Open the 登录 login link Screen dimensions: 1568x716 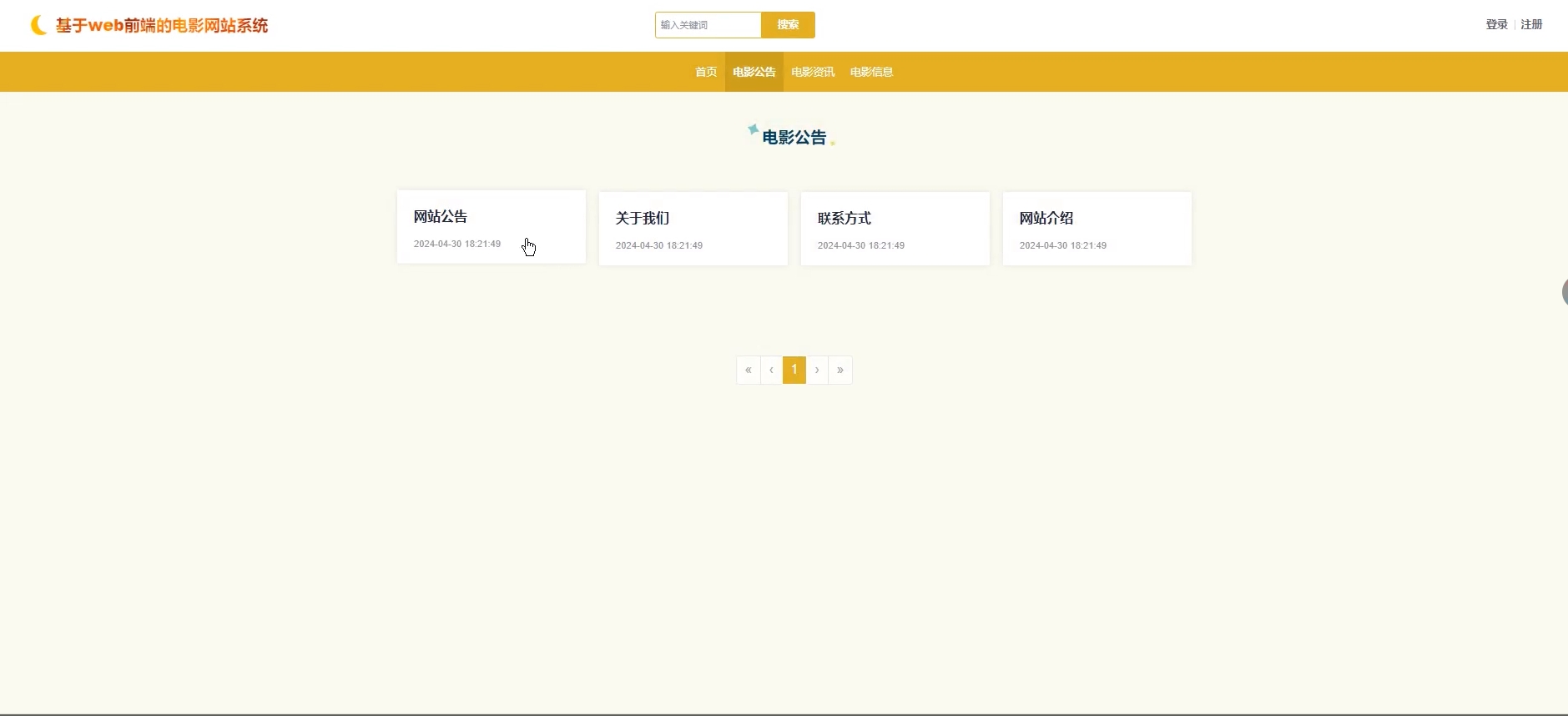click(x=1496, y=25)
